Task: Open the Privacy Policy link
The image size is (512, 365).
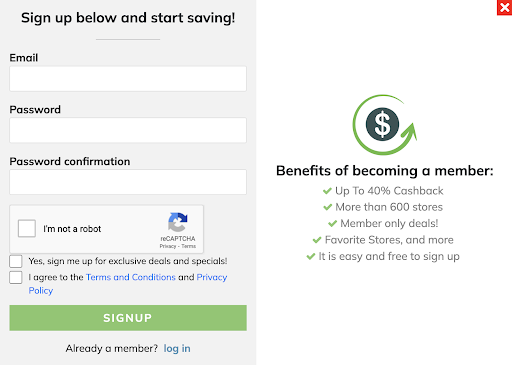Action: click(x=212, y=277)
